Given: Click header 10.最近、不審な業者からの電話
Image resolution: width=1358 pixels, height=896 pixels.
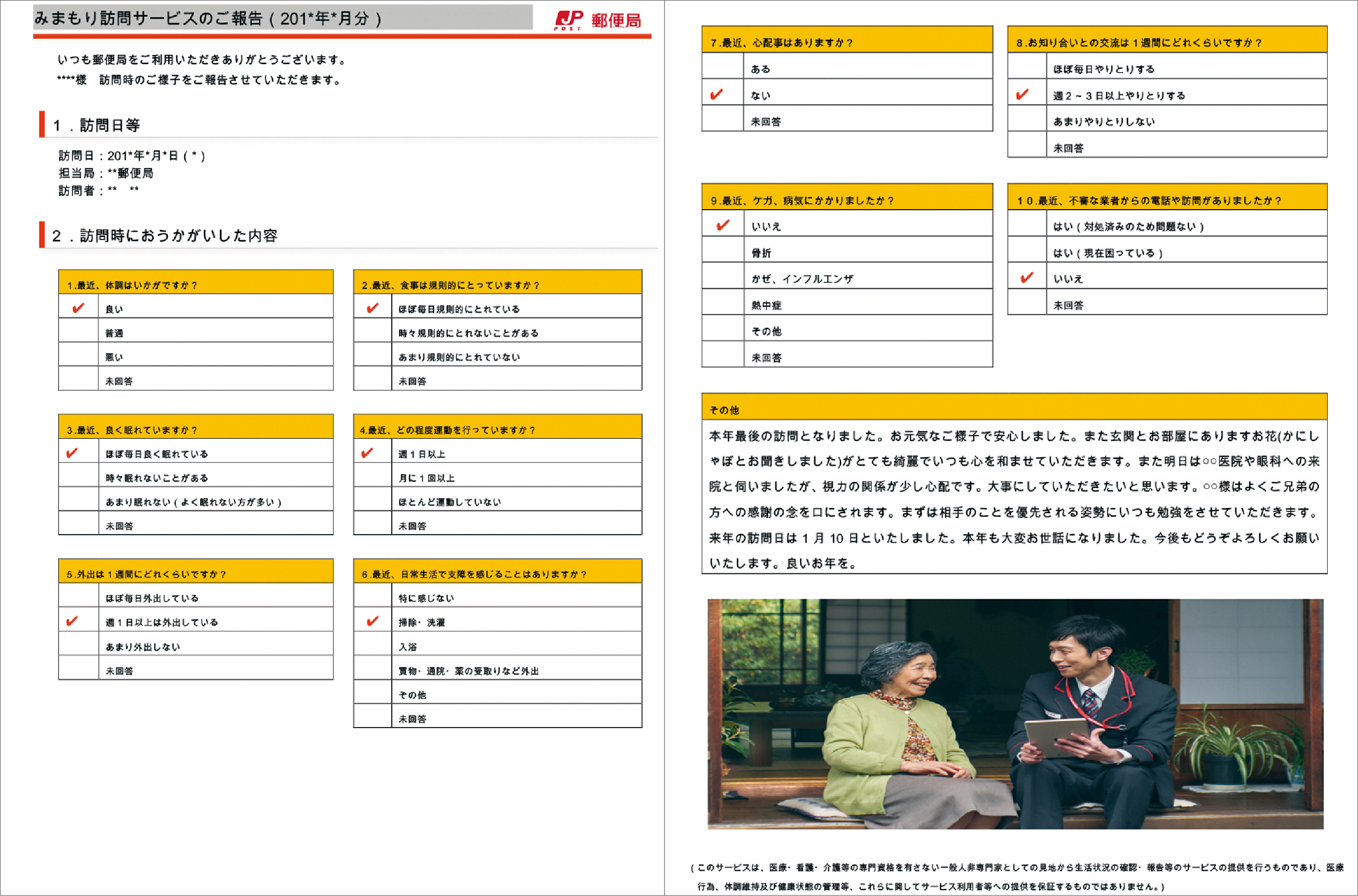Looking at the screenshot, I should (1167, 197).
